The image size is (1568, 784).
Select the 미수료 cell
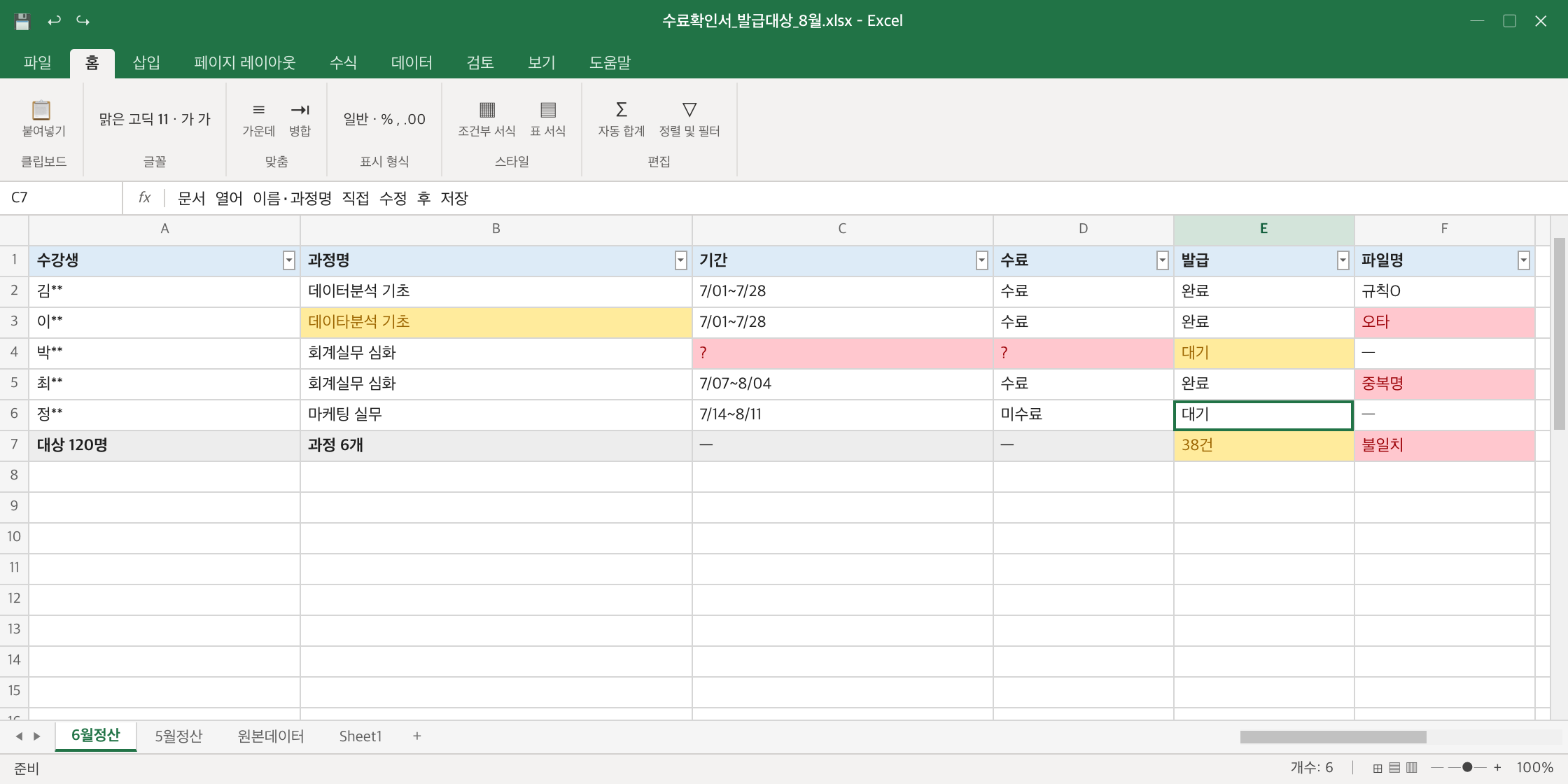click(1084, 415)
